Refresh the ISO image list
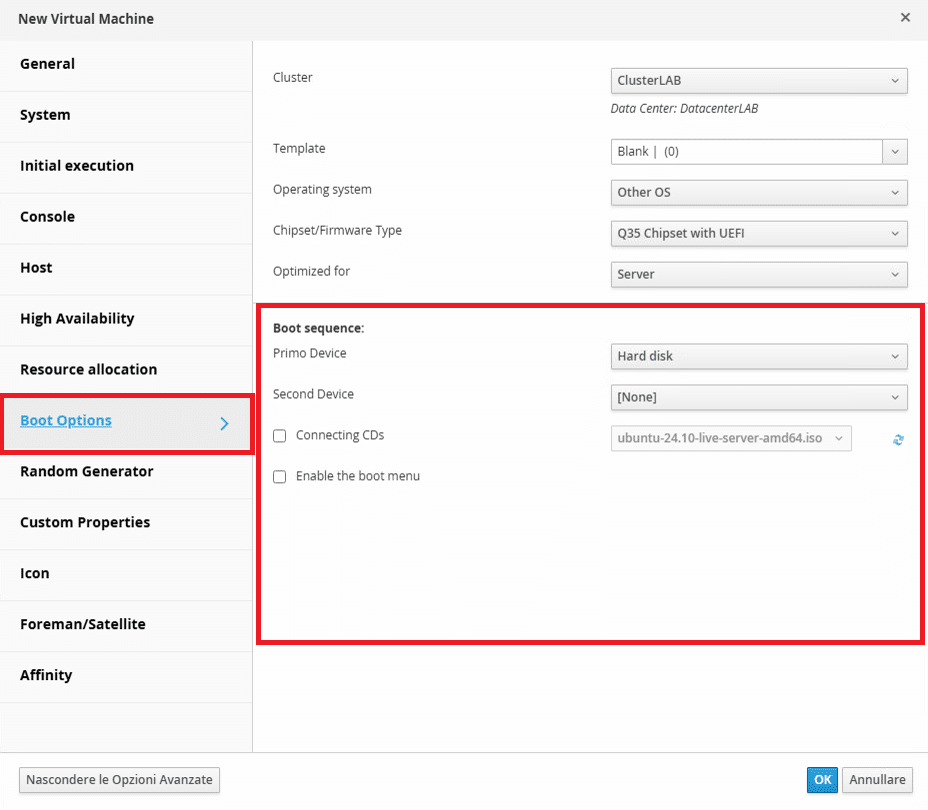928x810 pixels. tap(898, 440)
